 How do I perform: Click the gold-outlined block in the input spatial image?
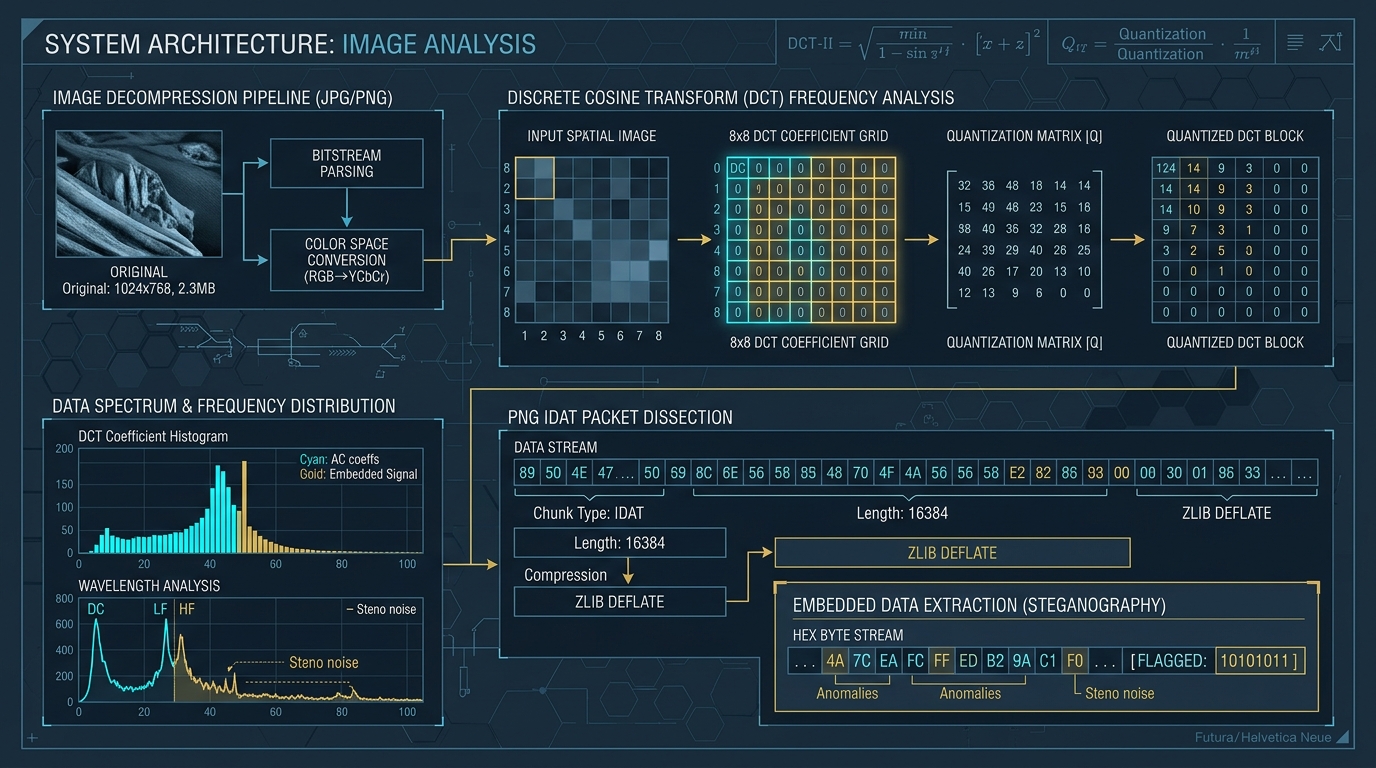tap(533, 178)
